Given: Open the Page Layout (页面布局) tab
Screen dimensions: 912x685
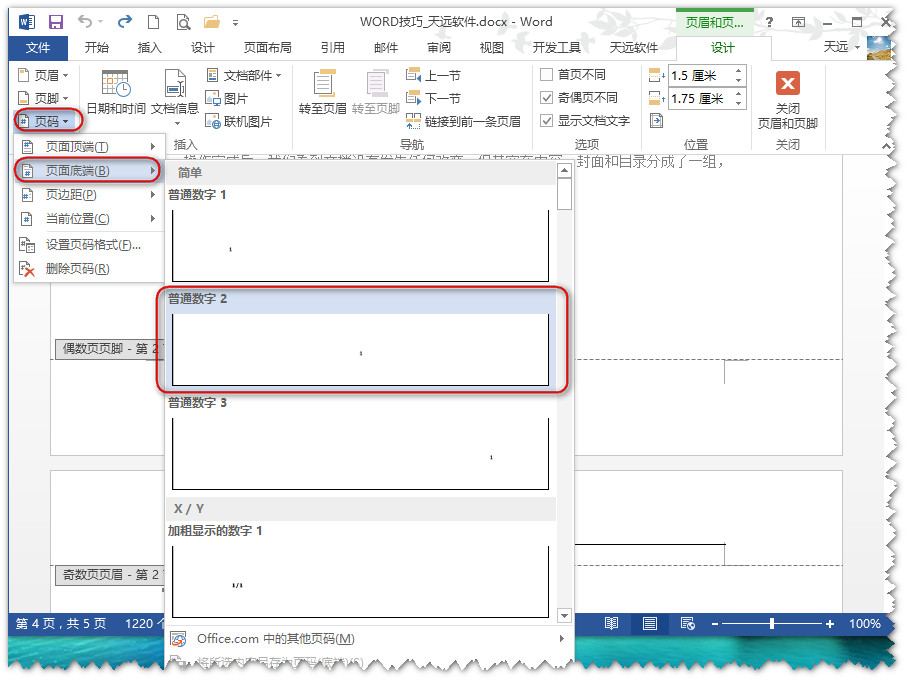Looking at the screenshot, I should click(267, 48).
